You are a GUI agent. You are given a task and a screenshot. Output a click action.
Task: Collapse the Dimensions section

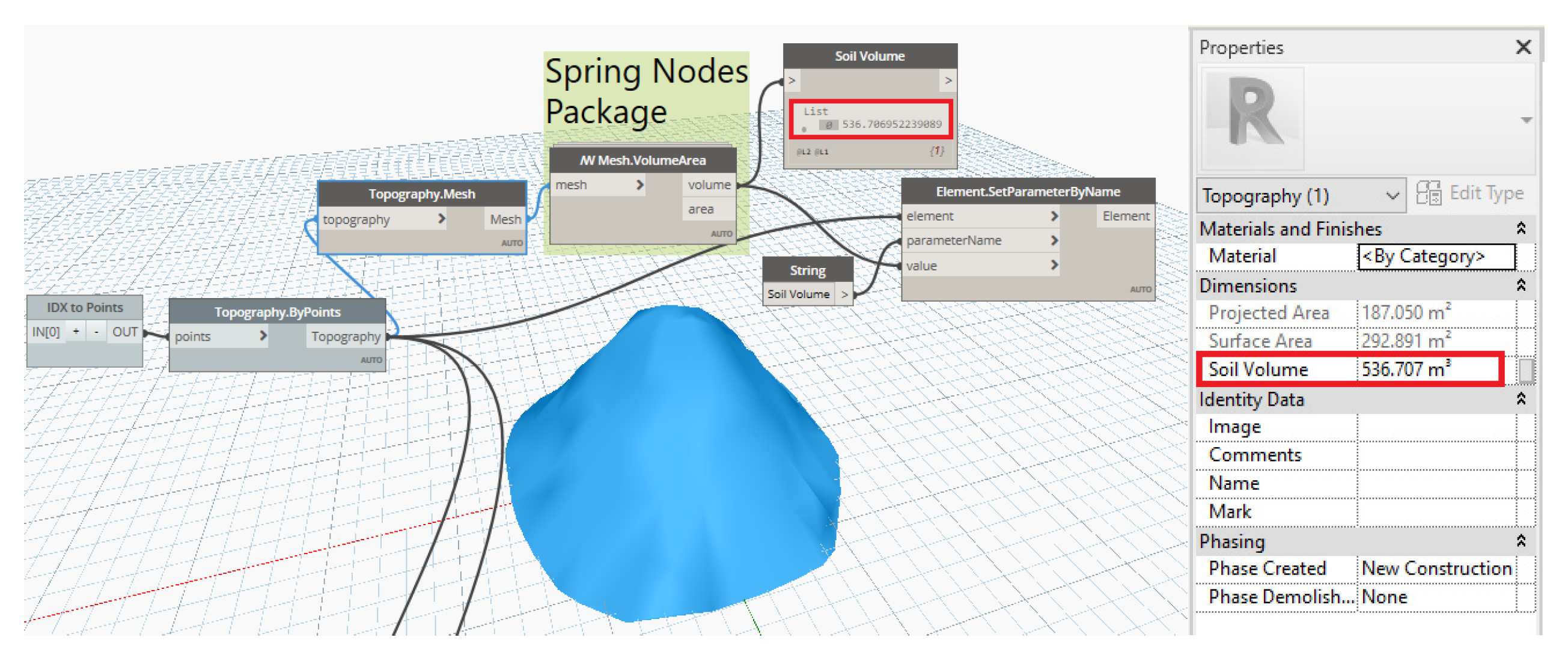point(1521,285)
